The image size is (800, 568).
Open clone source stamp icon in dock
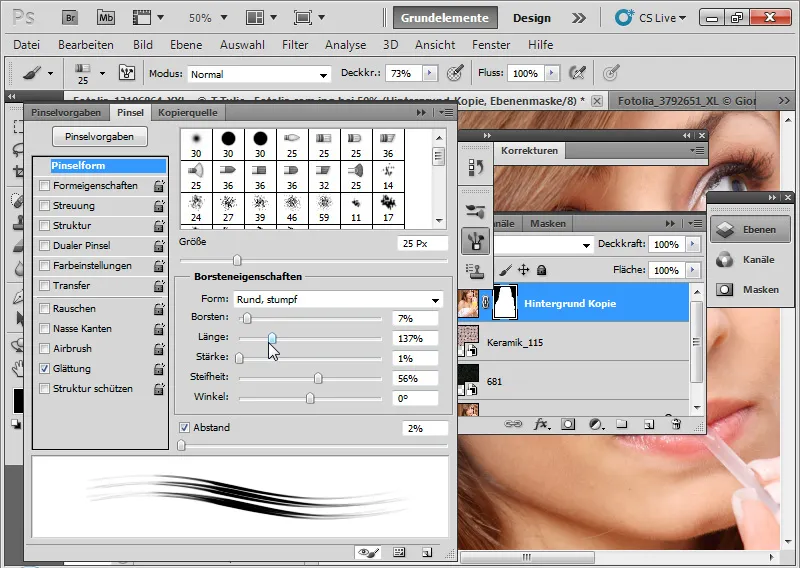click(x=476, y=271)
